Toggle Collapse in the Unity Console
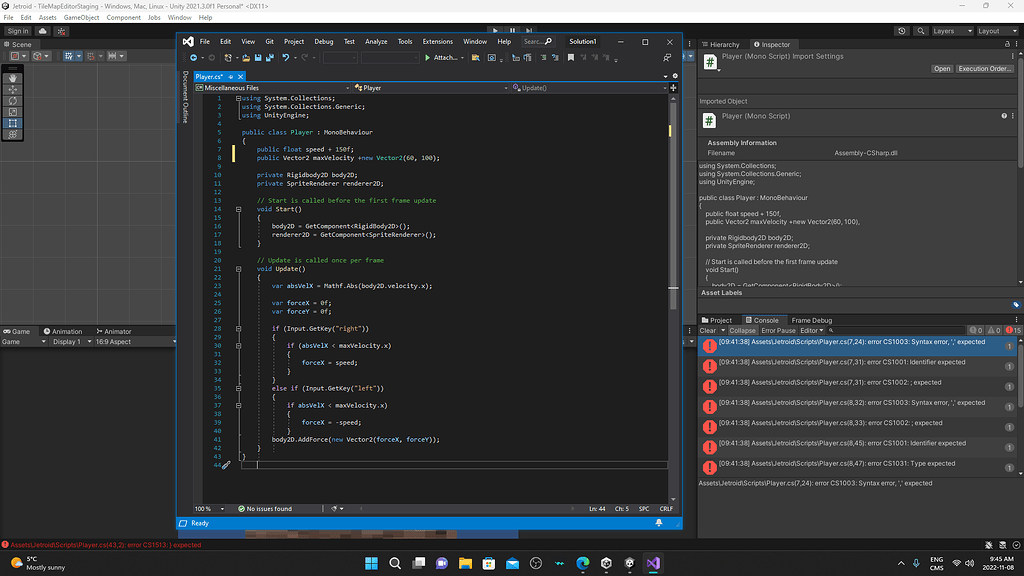1024x576 pixels. coord(742,330)
